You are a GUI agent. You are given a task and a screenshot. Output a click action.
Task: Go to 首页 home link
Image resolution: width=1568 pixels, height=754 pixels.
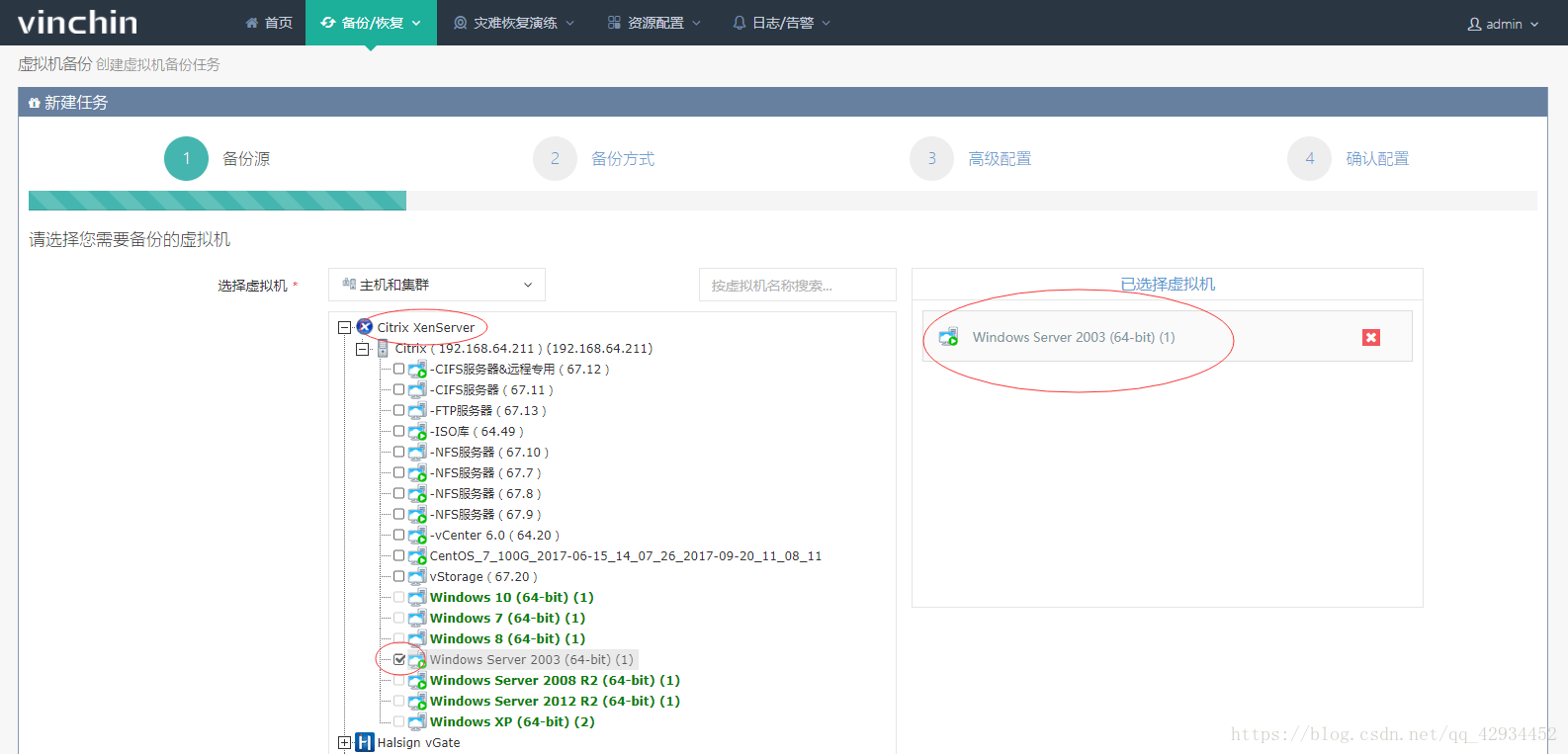tap(269, 23)
